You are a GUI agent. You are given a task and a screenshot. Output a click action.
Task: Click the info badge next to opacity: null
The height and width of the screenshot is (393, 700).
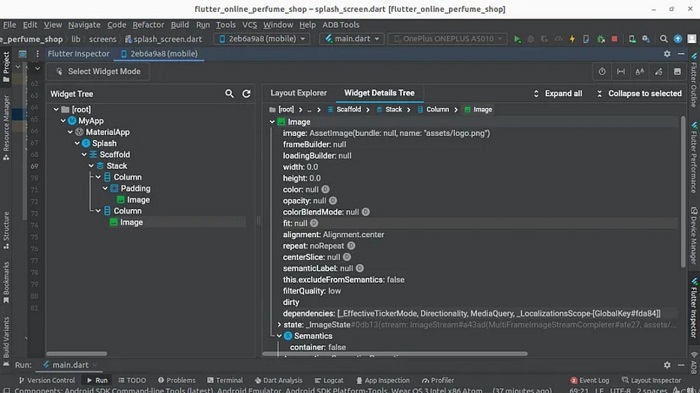[333, 201]
